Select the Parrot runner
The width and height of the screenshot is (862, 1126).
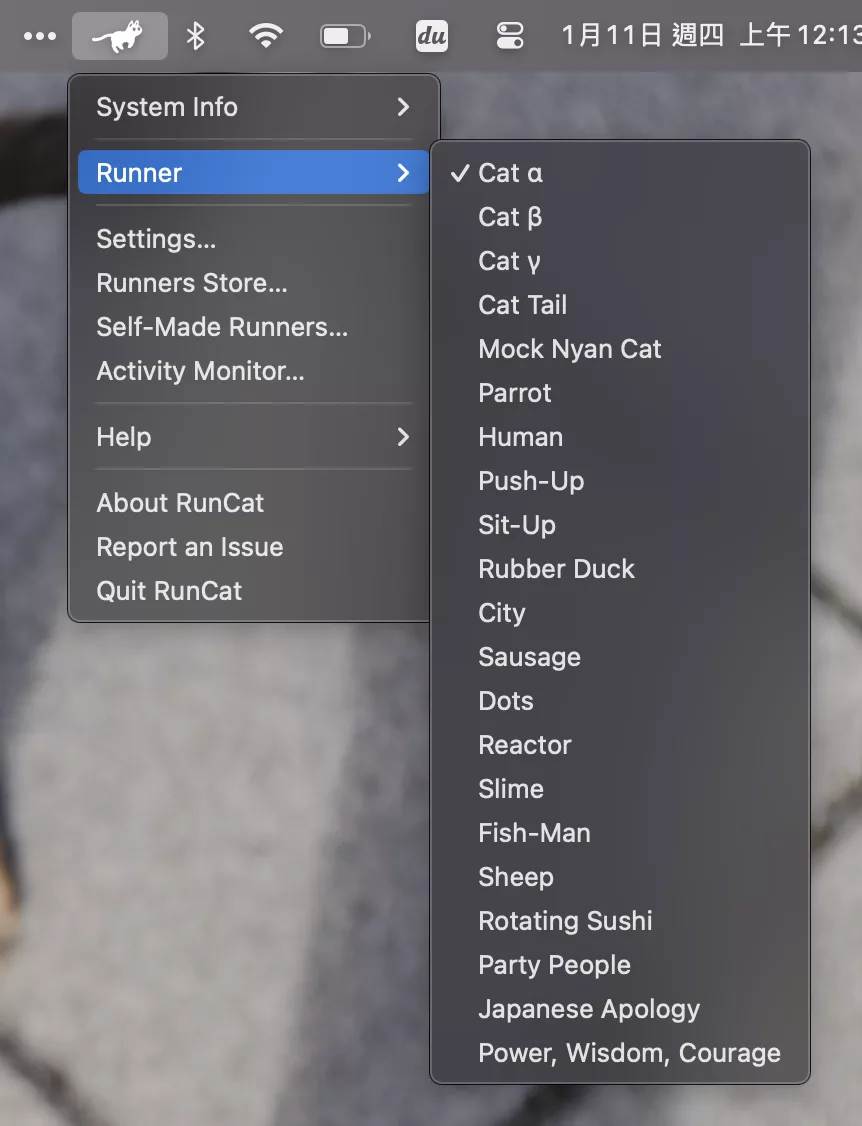pos(620,393)
